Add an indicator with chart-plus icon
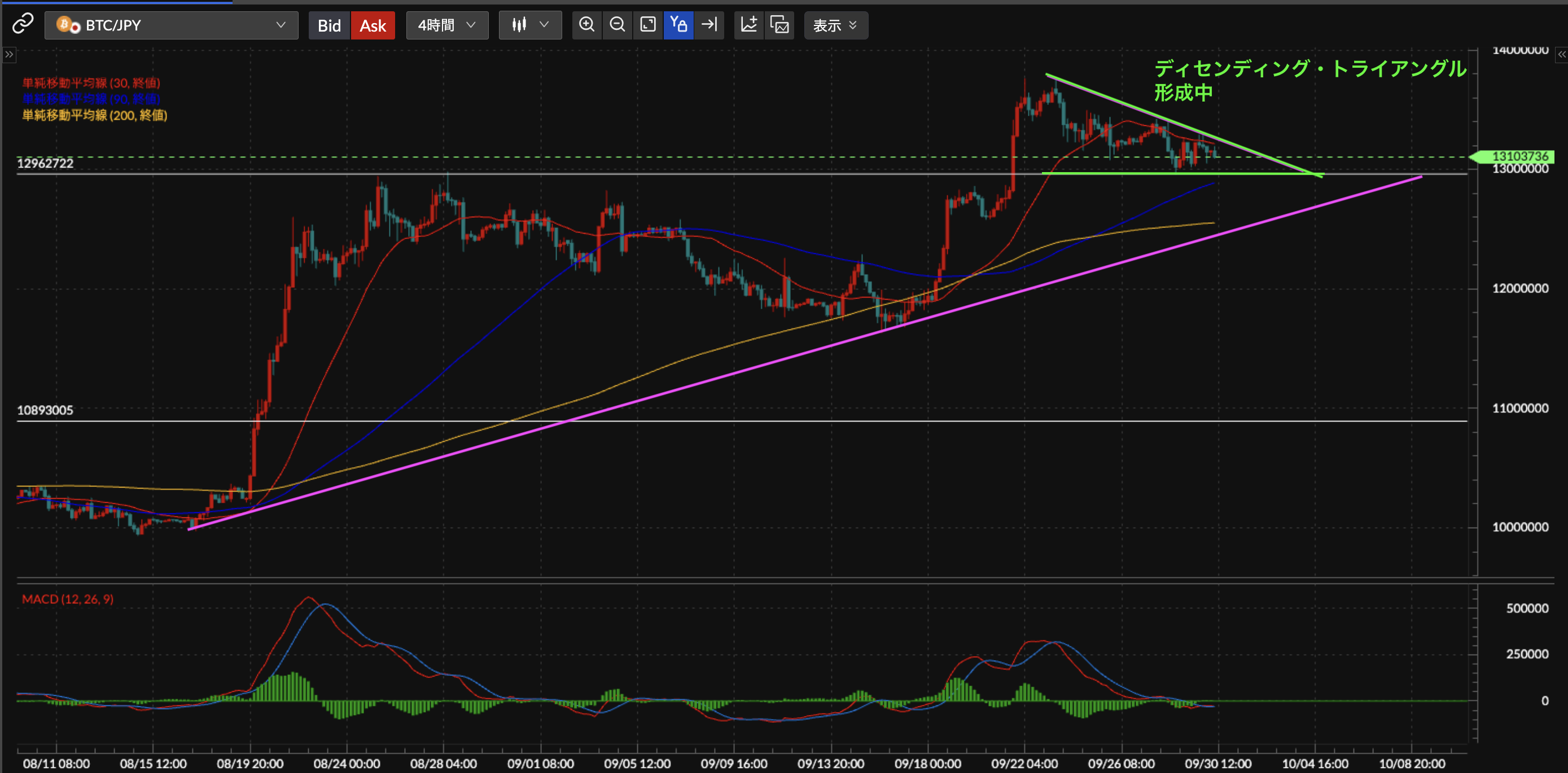1568x773 pixels. pyautogui.click(x=748, y=25)
